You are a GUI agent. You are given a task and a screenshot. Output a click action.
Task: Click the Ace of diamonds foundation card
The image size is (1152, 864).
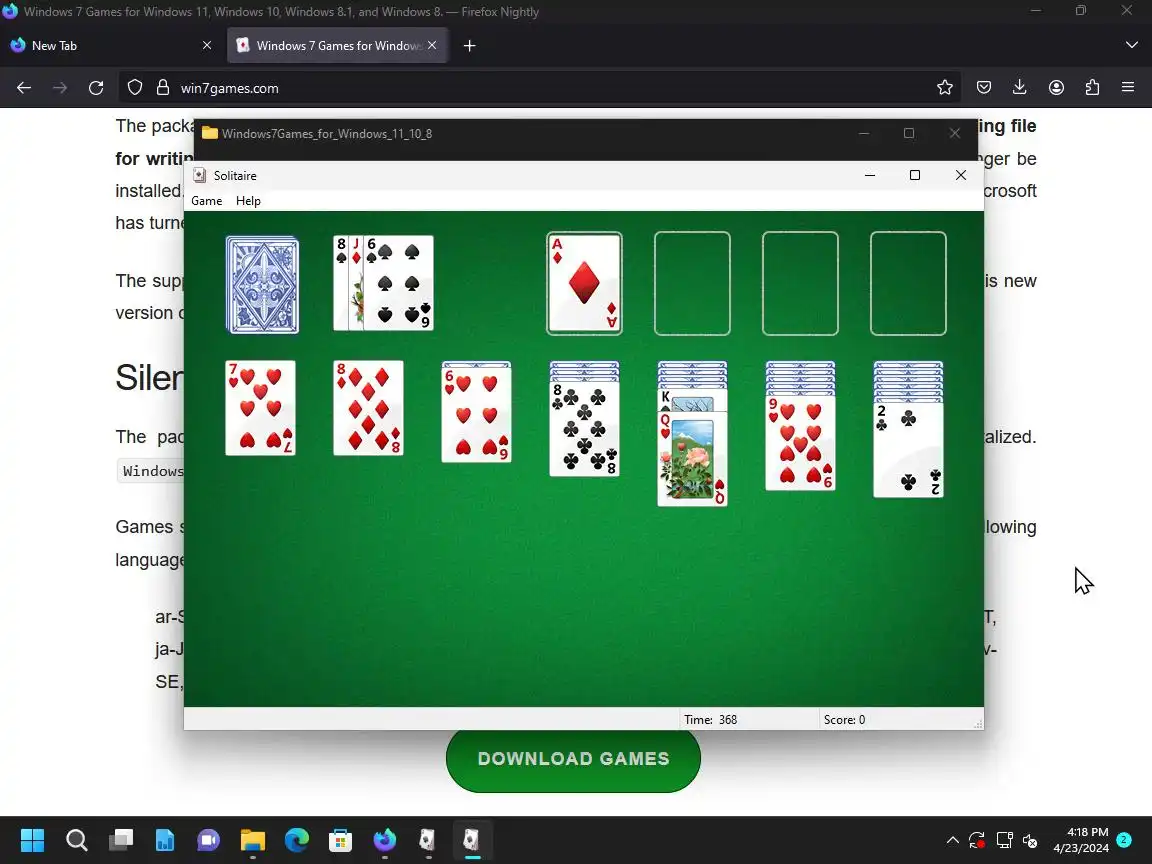[x=584, y=284]
